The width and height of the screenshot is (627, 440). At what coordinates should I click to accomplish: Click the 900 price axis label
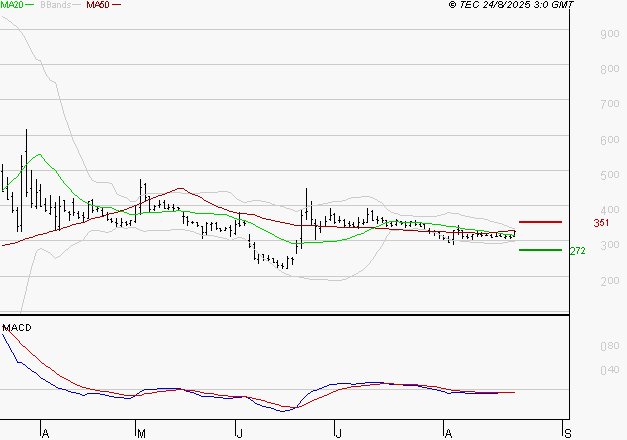coord(607,35)
